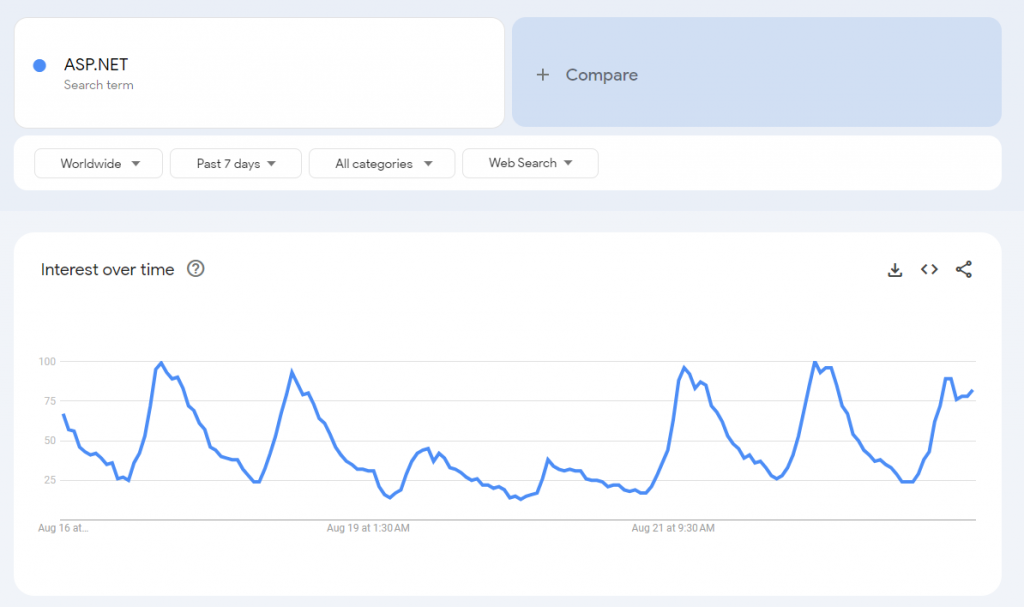The height and width of the screenshot is (607, 1024).
Task: Click the 'Search term' subtitle under ASP.NET
Action: click(98, 85)
